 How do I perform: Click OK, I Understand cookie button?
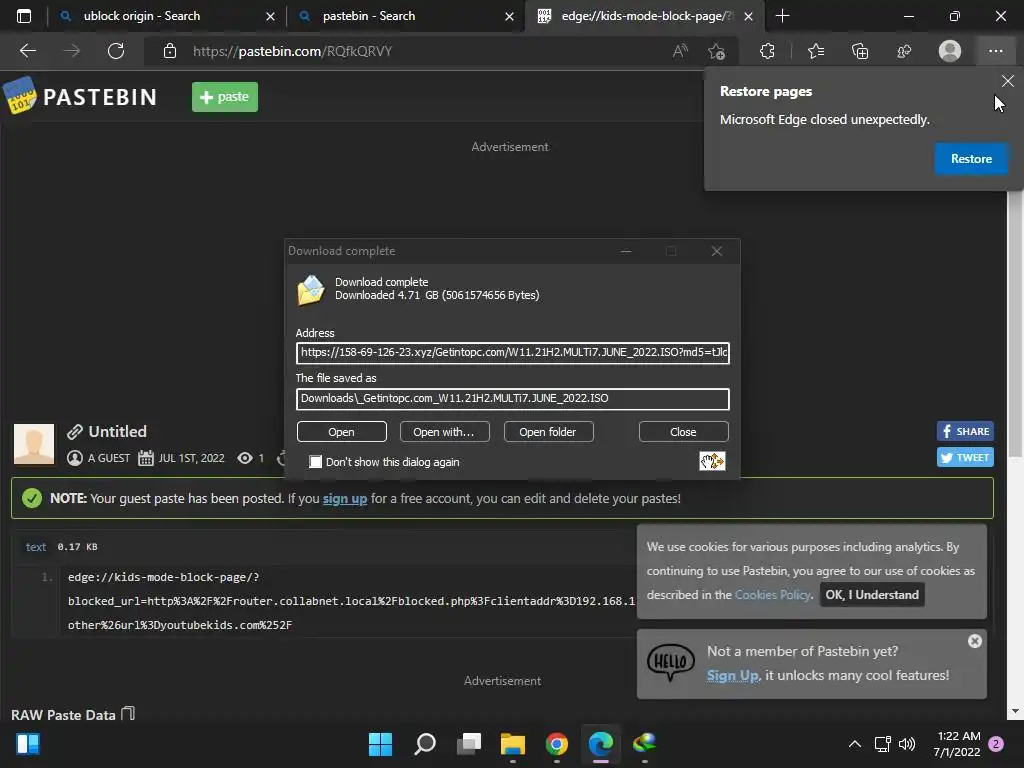[x=872, y=595]
